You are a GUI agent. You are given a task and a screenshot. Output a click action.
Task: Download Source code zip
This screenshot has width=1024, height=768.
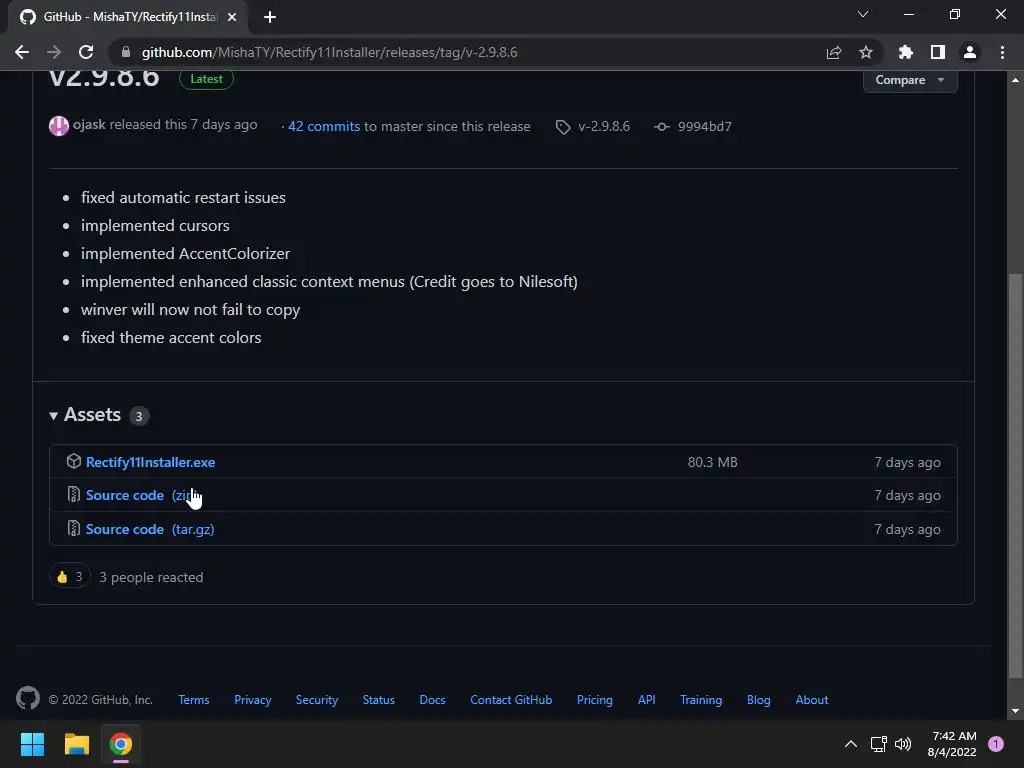point(142,496)
